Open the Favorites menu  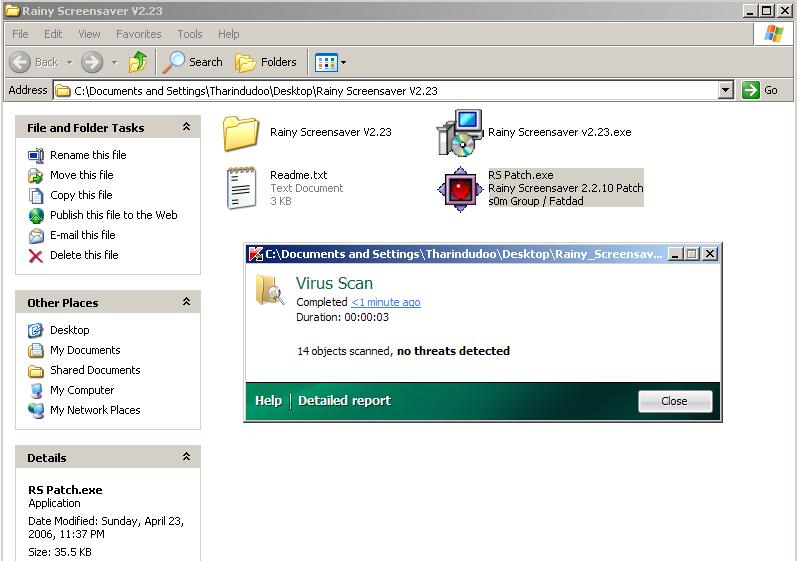pos(139,34)
